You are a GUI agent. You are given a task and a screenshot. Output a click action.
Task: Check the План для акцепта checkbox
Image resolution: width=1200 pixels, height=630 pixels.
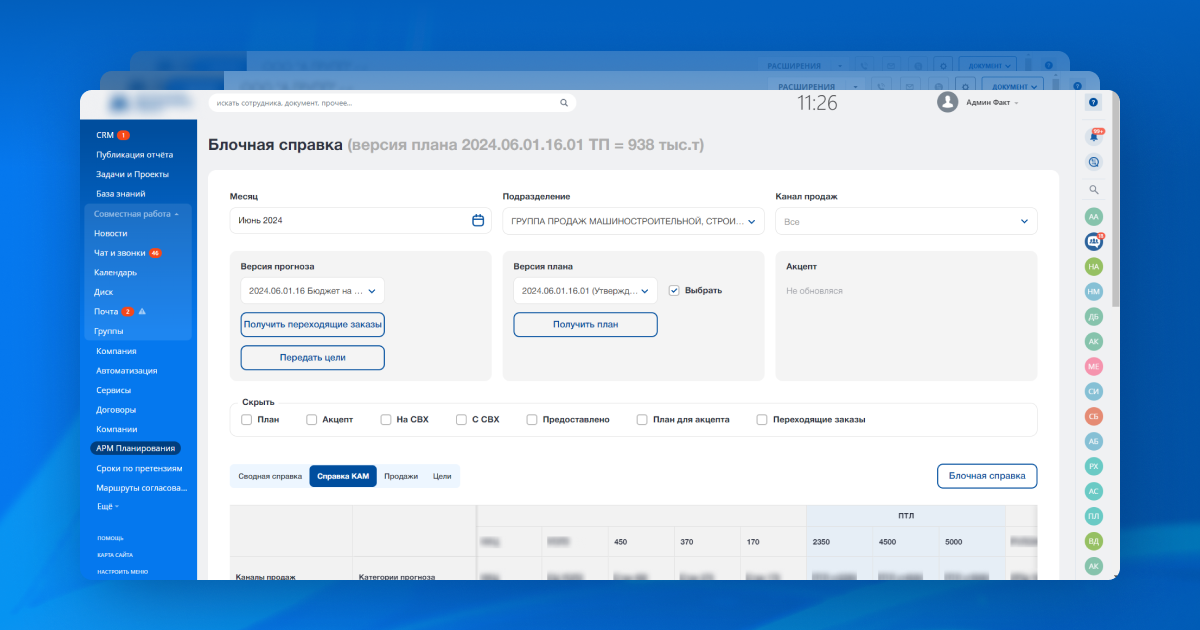pyautogui.click(x=642, y=420)
